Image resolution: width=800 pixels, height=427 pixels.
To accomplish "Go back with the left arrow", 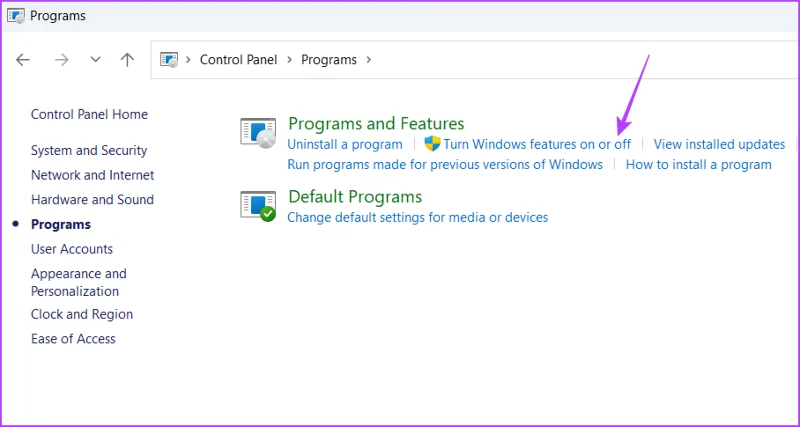I will pos(23,60).
